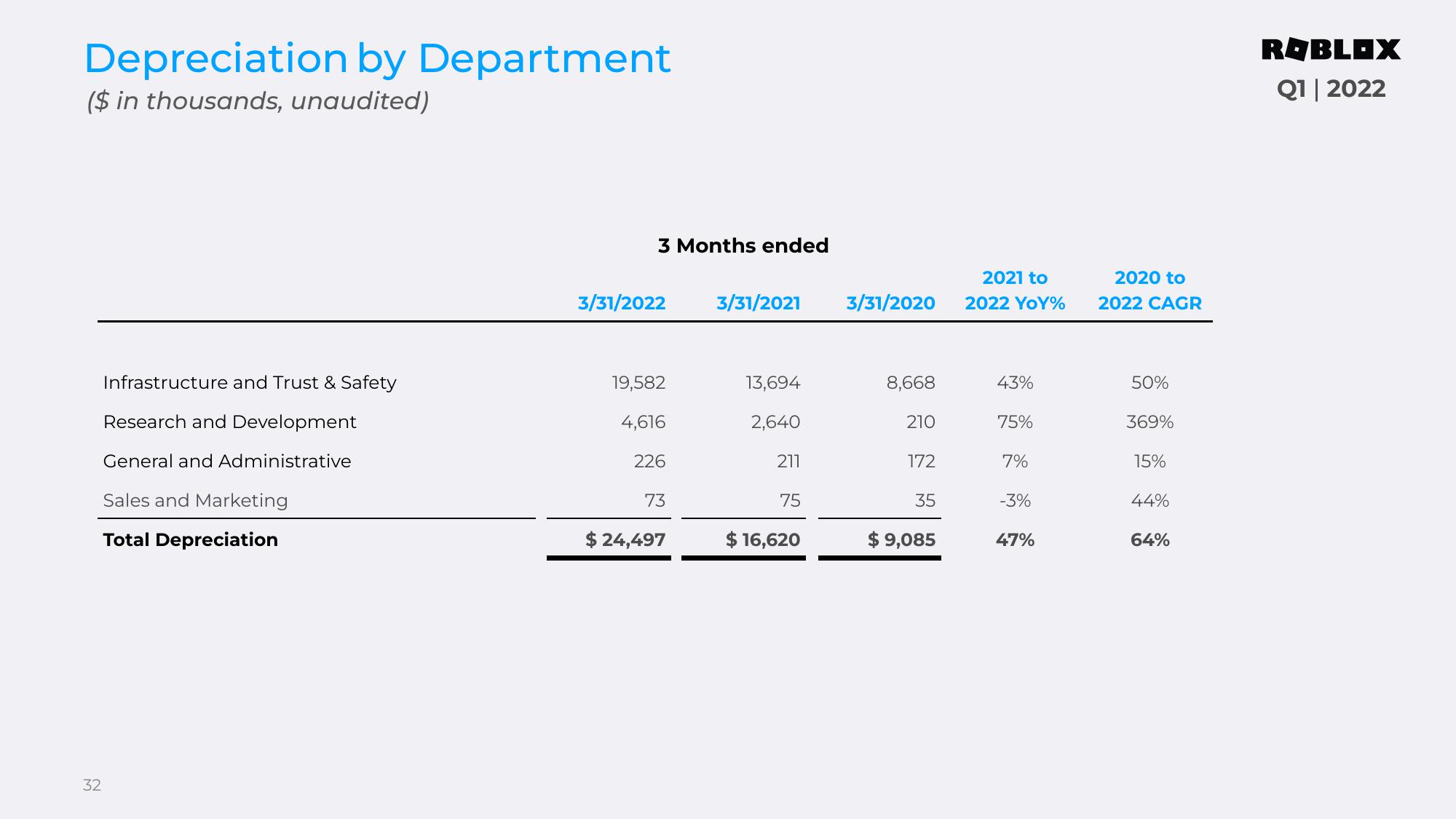Click the 'Q1 | 2022' label
This screenshot has width=1456, height=819.
[1331, 89]
